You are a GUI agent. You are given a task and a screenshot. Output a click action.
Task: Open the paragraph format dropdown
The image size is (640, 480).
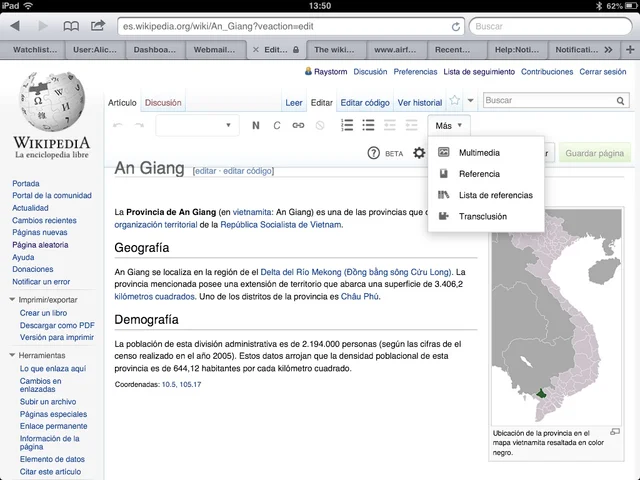[x=197, y=125]
